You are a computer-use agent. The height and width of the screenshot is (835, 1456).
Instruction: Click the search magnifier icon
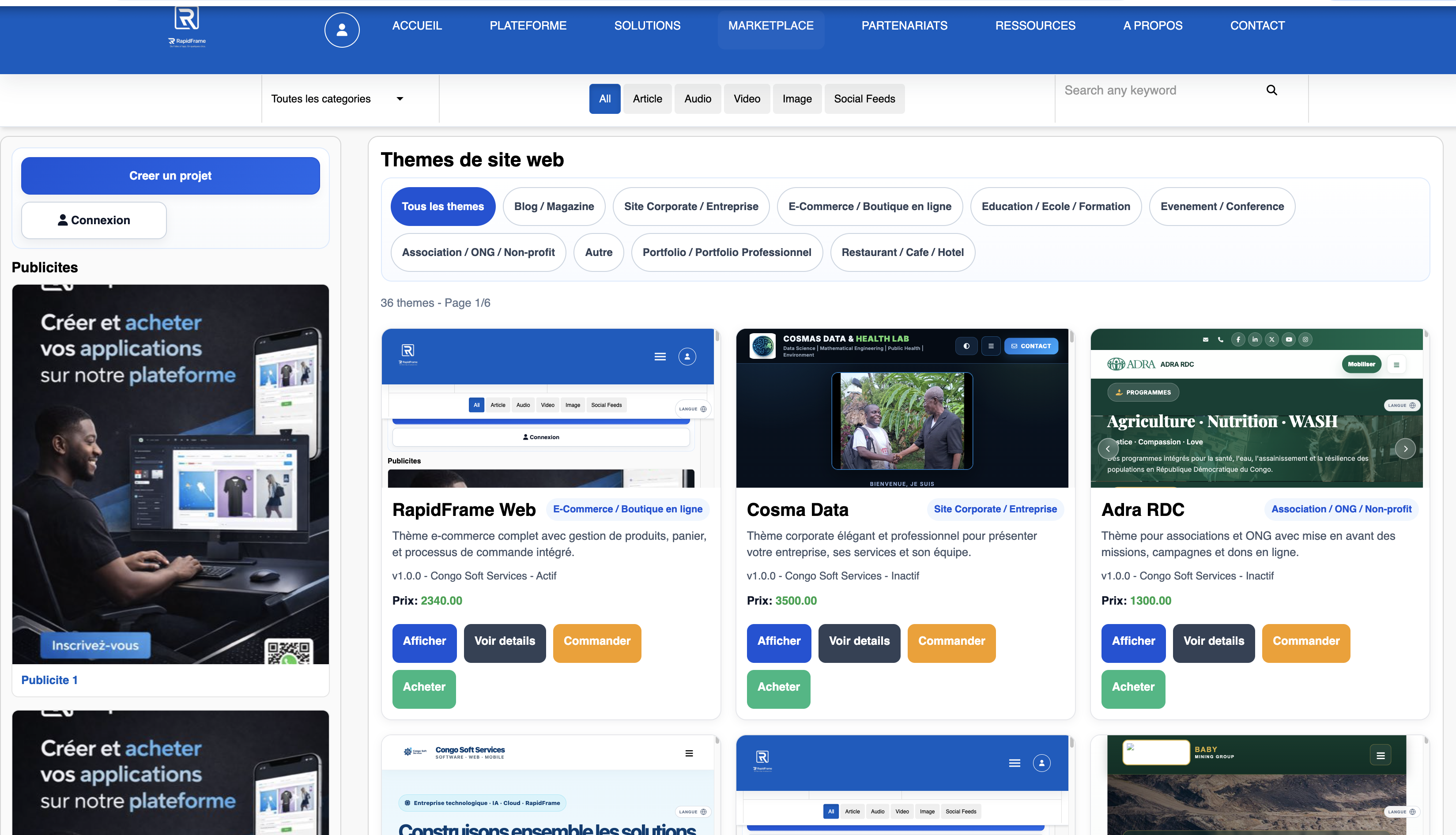click(x=1272, y=90)
